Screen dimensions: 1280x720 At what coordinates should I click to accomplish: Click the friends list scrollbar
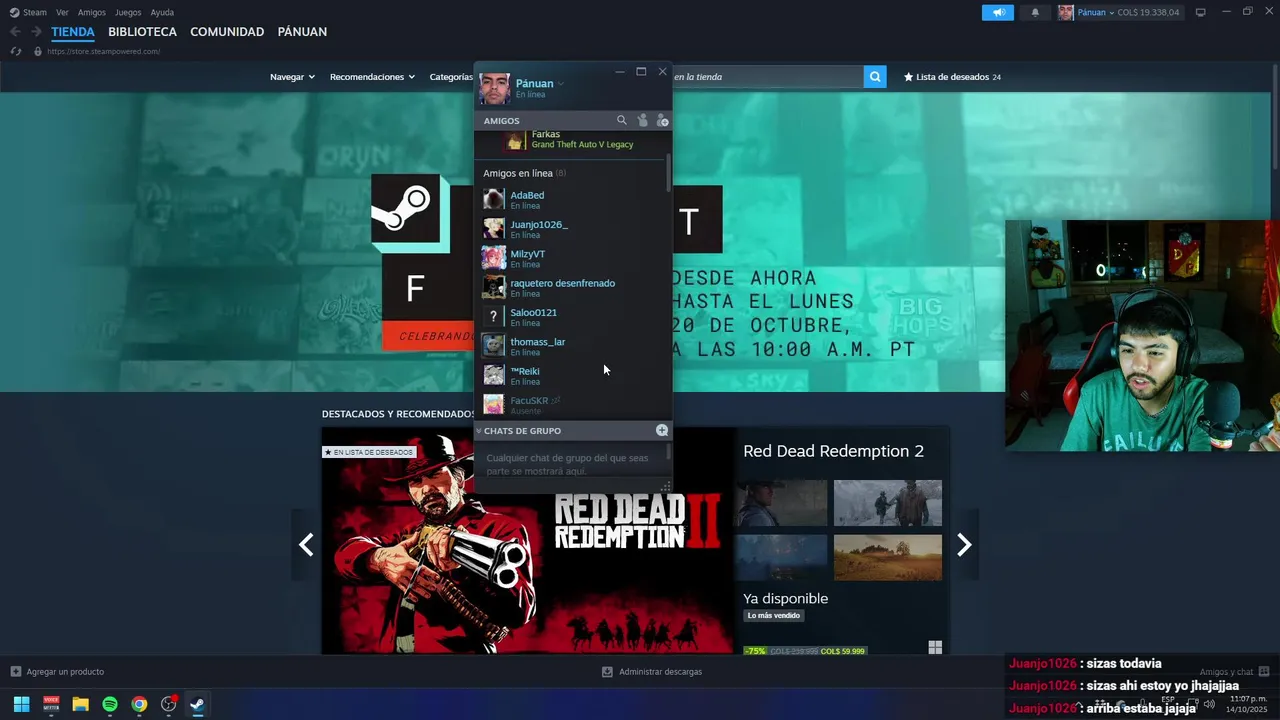click(668, 173)
